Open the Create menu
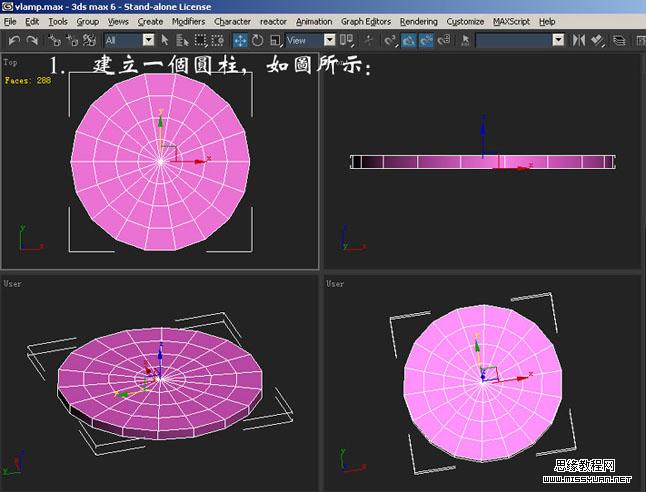 (150, 21)
